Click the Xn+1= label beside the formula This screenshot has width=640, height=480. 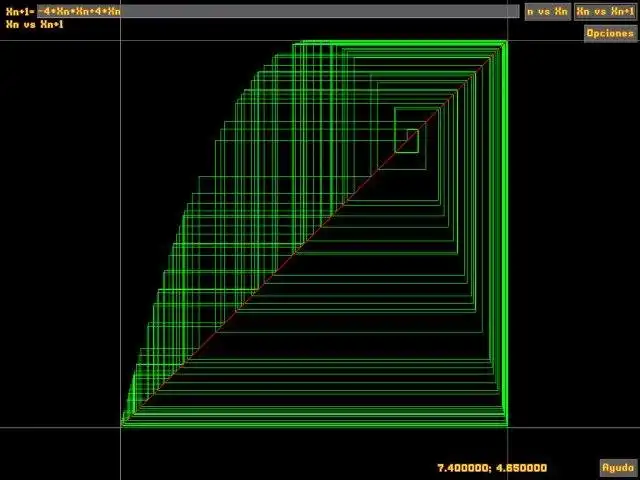click(x=20, y=11)
